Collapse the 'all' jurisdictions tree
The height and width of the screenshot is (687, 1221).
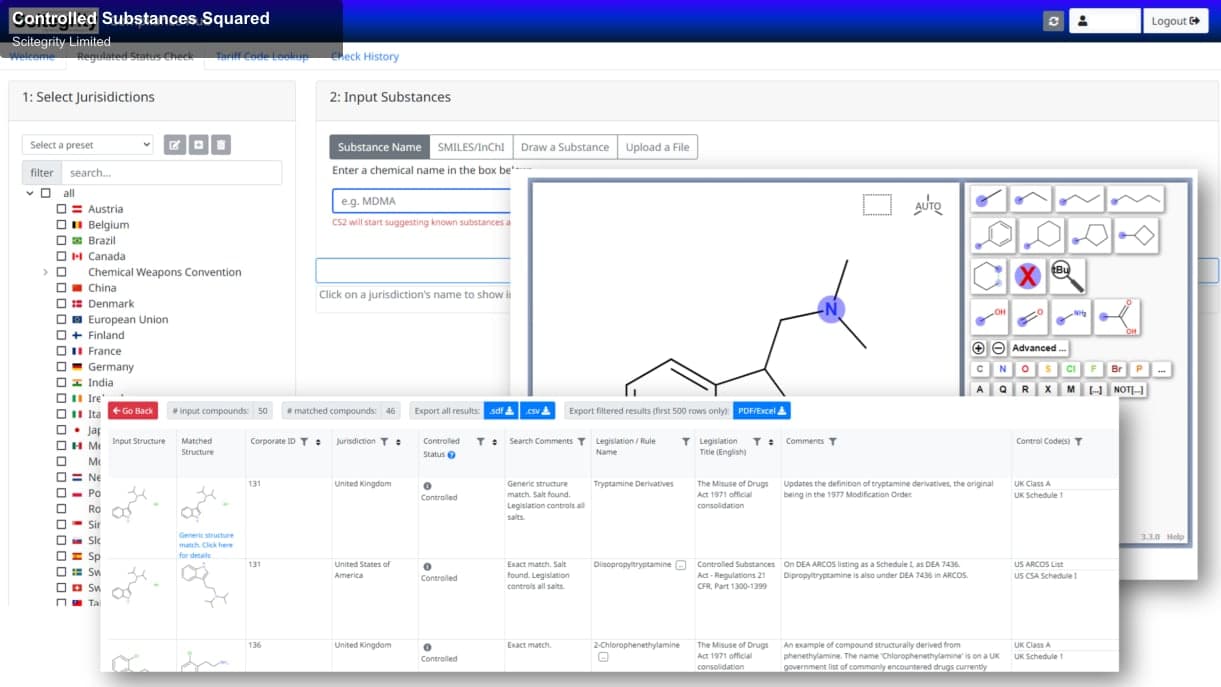[x=30, y=193]
